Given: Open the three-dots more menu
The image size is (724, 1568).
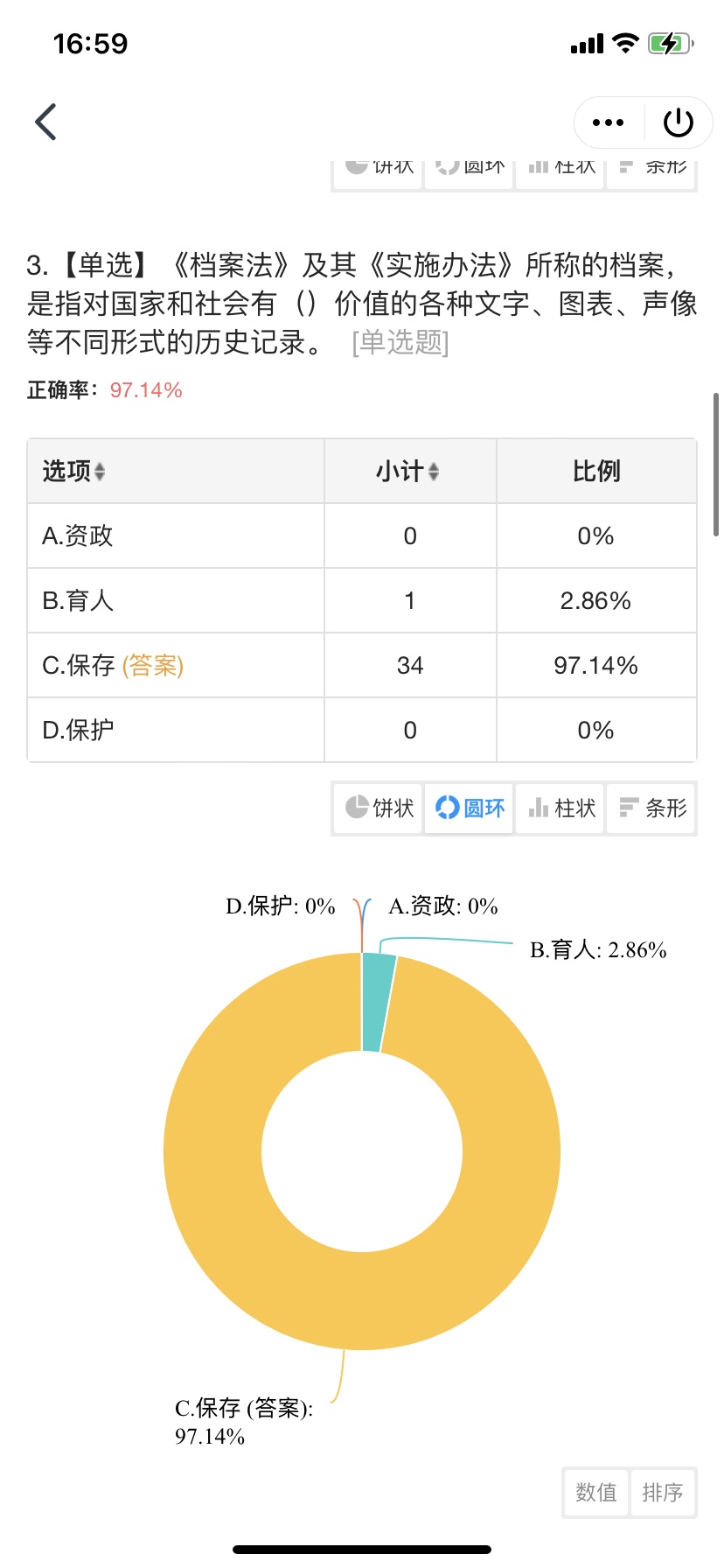Looking at the screenshot, I should (x=609, y=122).
